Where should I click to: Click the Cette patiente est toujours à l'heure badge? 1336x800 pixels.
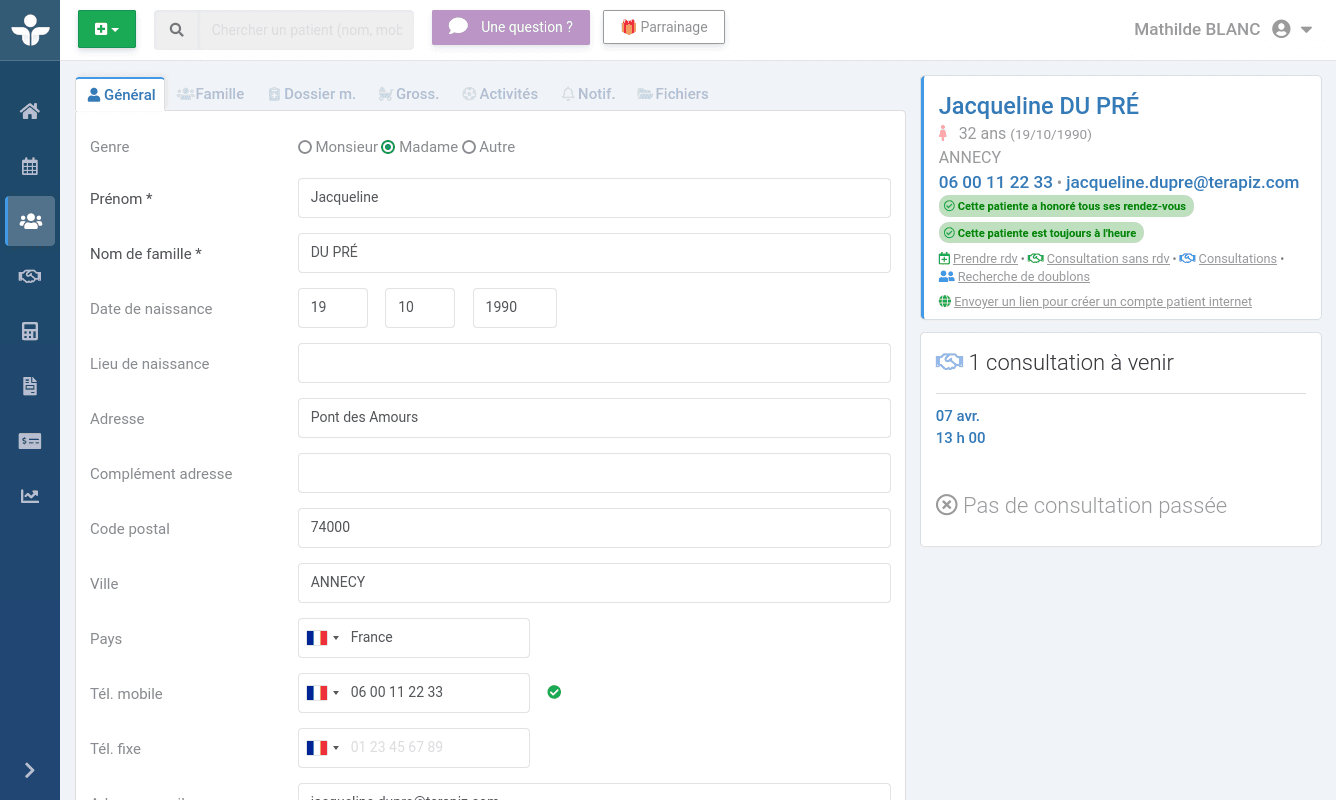coord(1041,233)
